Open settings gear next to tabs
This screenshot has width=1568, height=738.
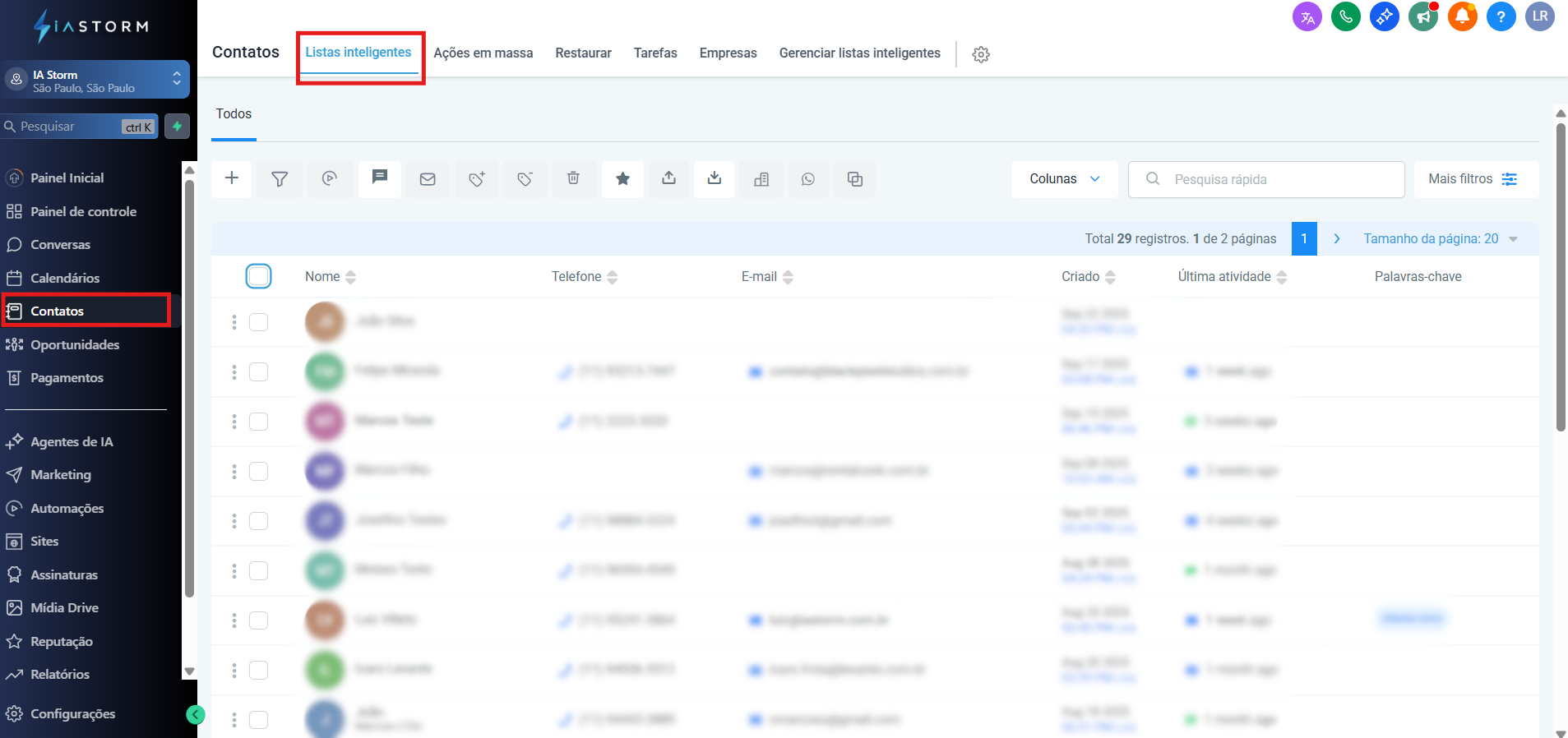pos(980,54)
